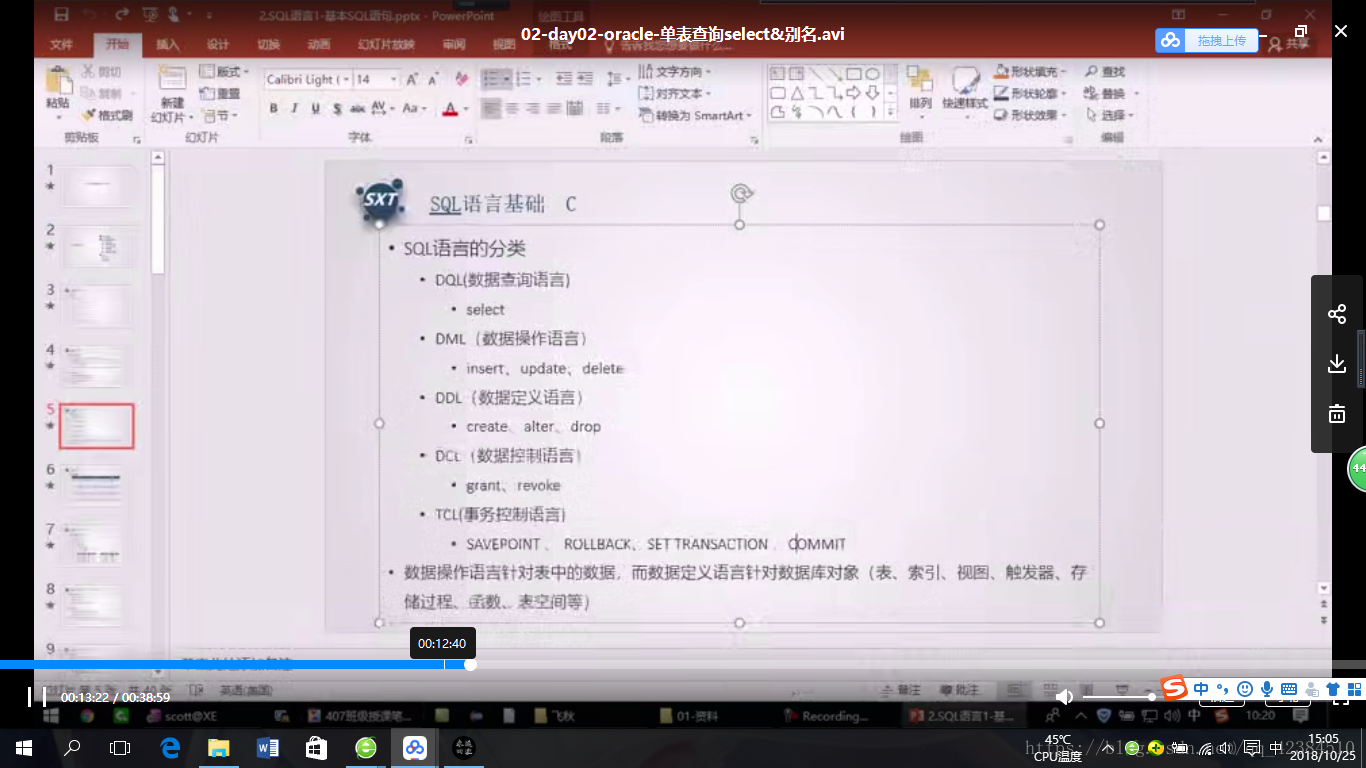Click the video progress bar handle
This screenshot has width=1366, height=768.
click(x=471, y=664)
